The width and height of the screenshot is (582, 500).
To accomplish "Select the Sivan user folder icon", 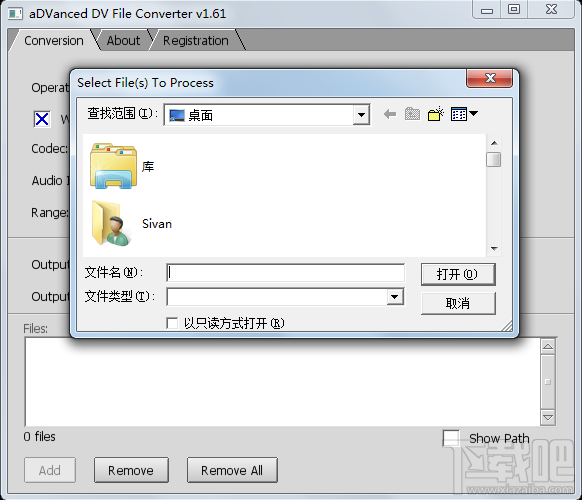I will pyautogui.click(x=111, y=223).
